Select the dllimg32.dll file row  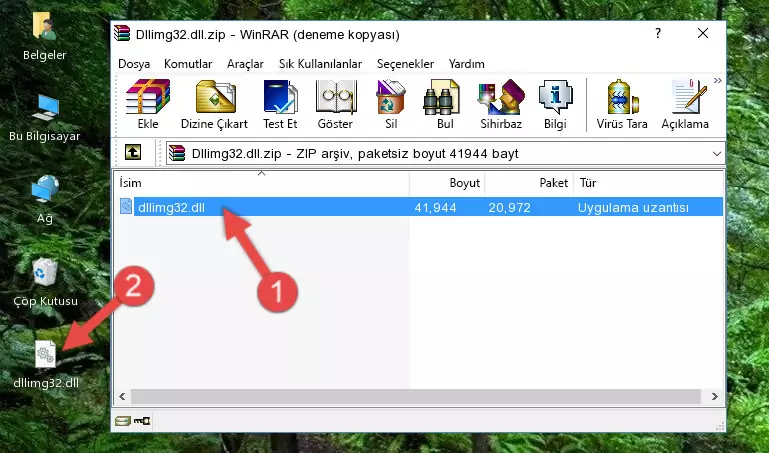(x=419, y=207)
